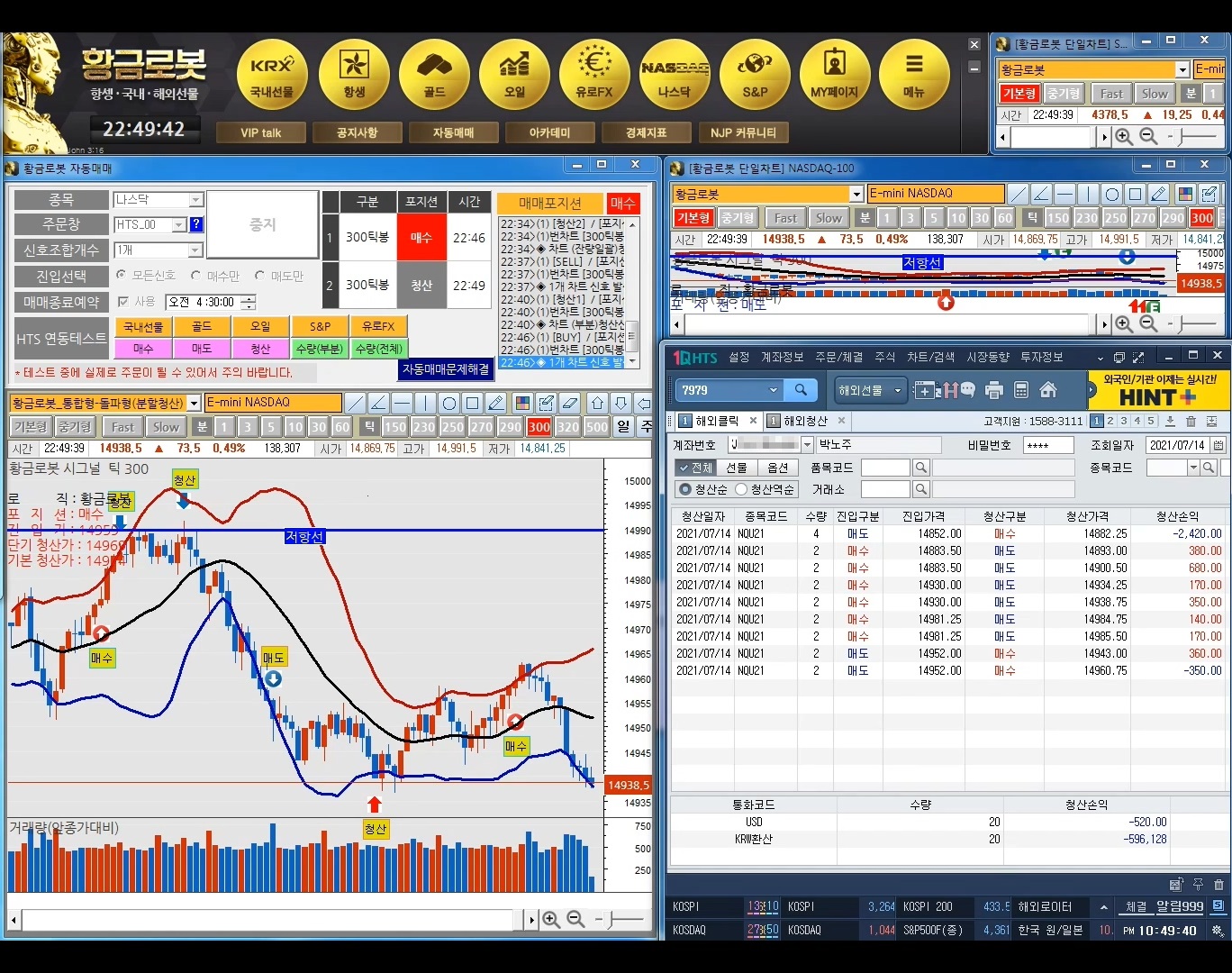Screen dimensions: 1232x973
Task: Open the 해외선물 dropdown in 1QHTS
Action: tap(871, 390)
